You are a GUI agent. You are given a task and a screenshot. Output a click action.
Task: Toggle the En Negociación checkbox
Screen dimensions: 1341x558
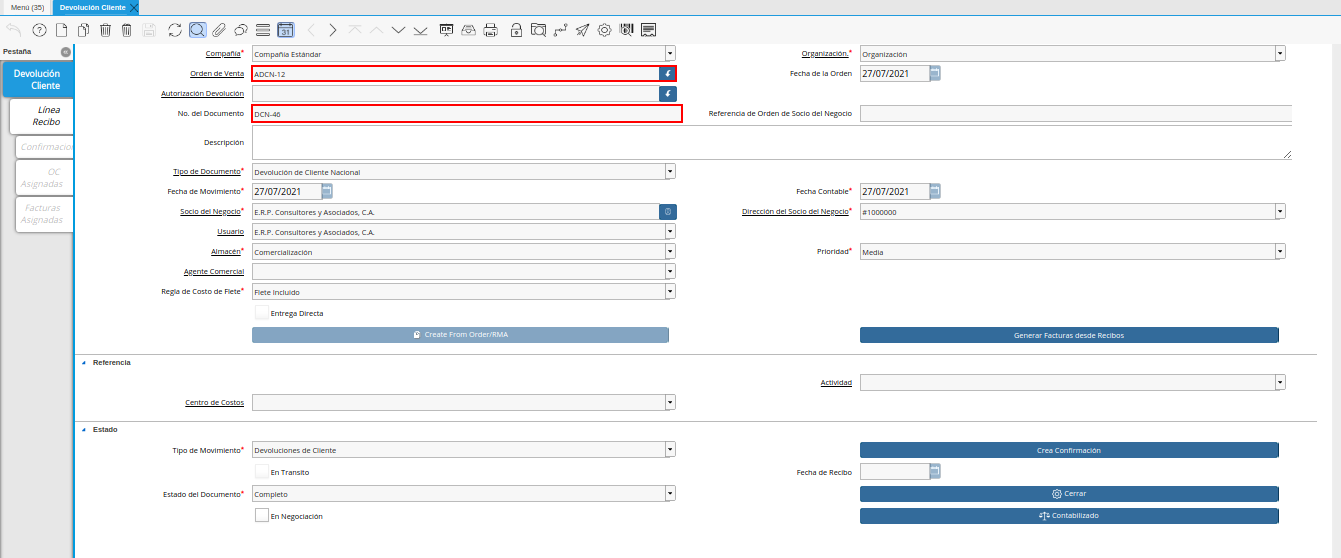click(x=261, y=516)
